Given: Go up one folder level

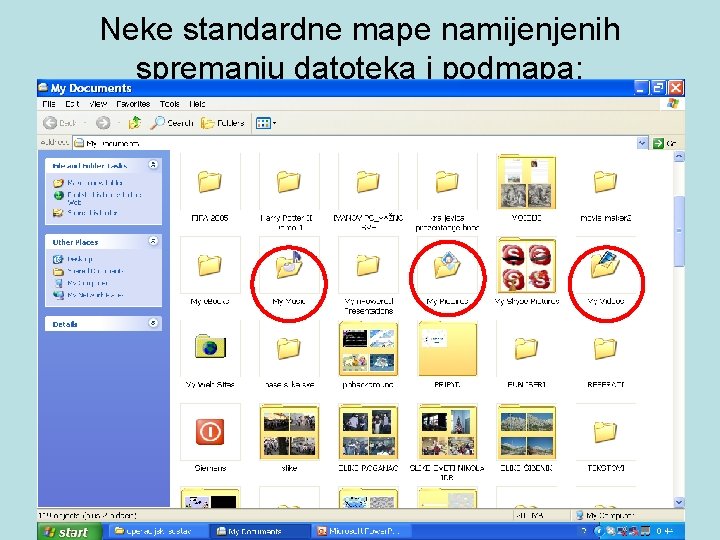Looking at the screenshot, I should click(x=135, y=123).
